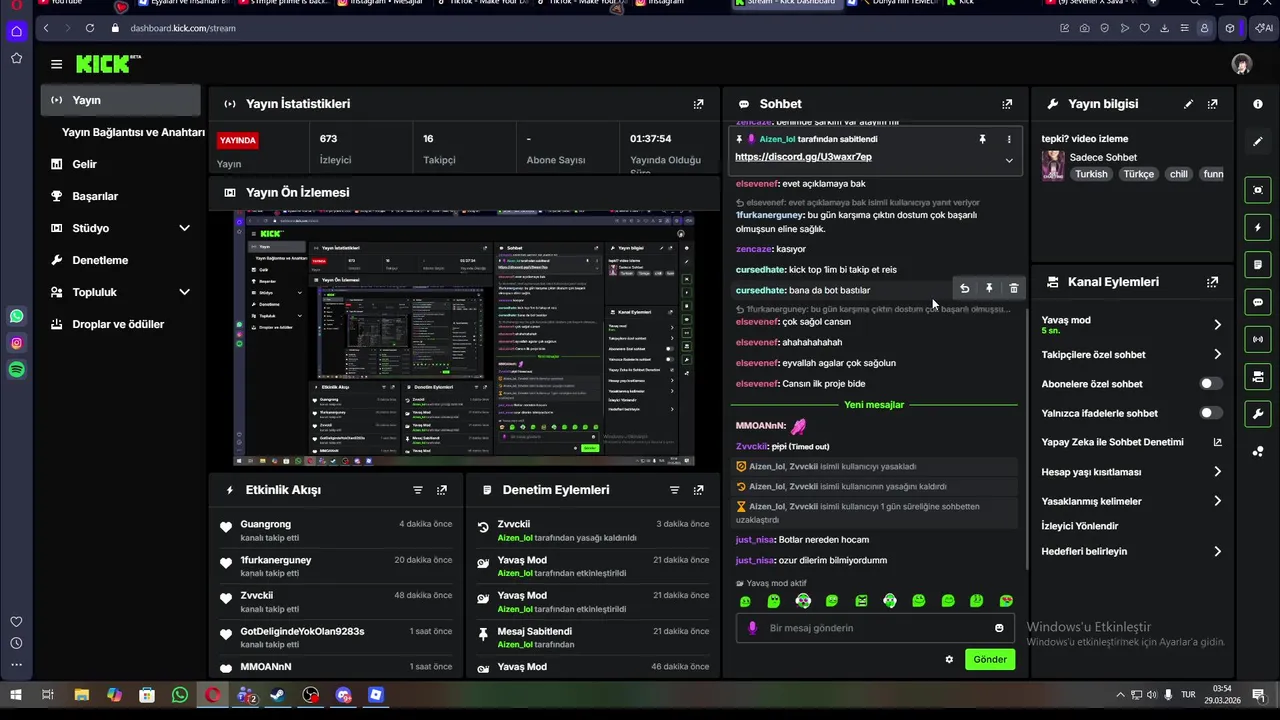1280x720 pixels.
Task: Pop out the Denetim Eylemleri panel
Action: pyautogui.click(x=698, y=490)
